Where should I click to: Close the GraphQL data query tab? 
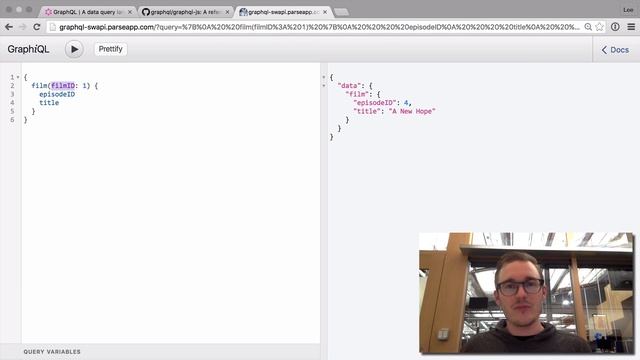click(x=130, y=12)
